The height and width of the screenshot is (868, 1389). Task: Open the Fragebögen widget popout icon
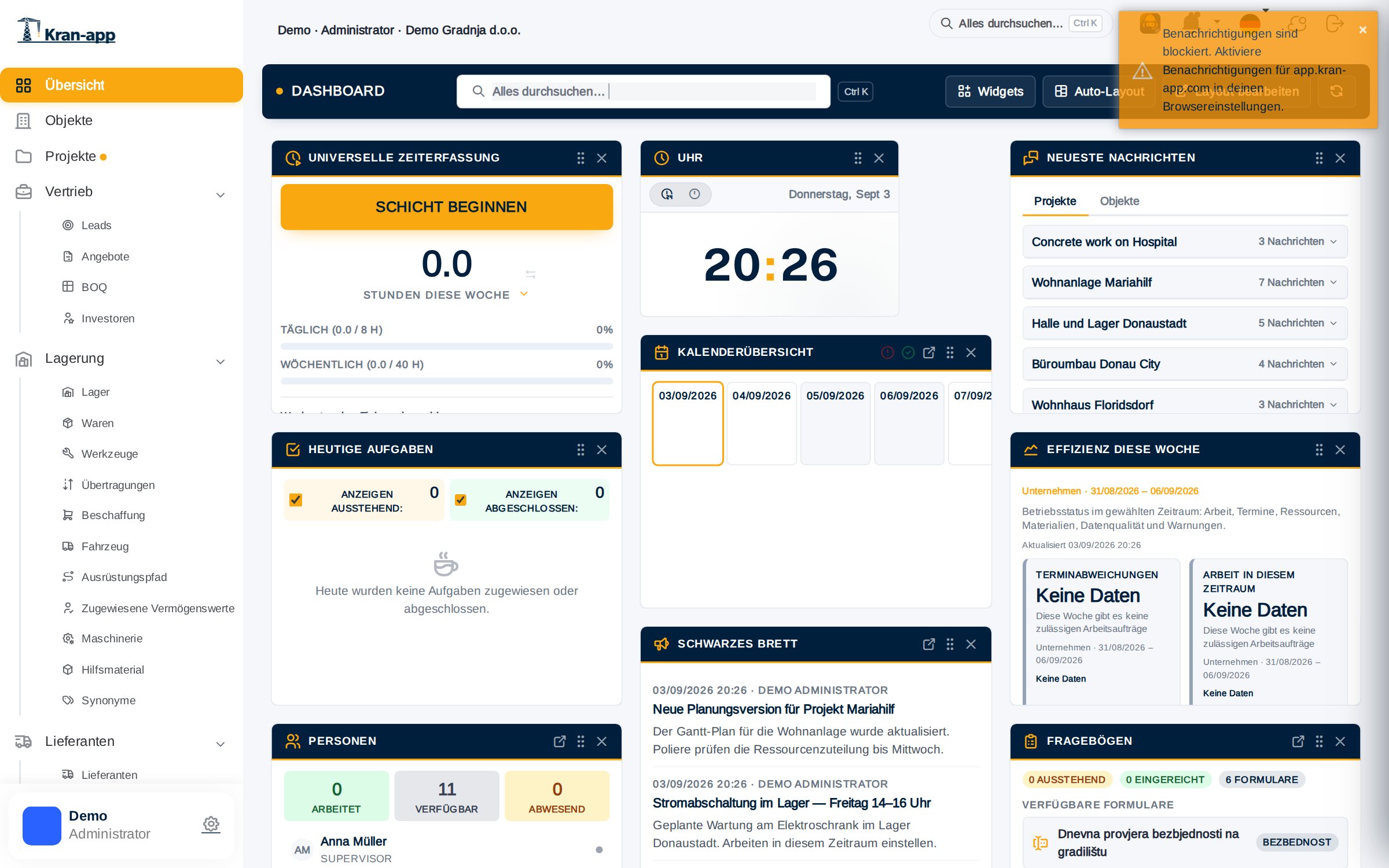coord(1298,741)
